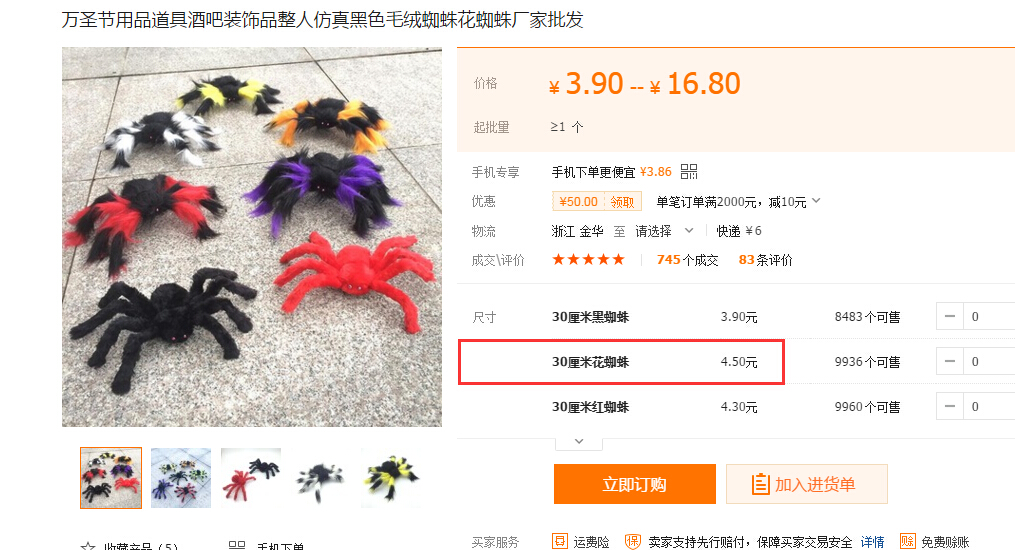Decrease quantity for 30厘米黑蜘蛛
Screen dimensions: 1015x550
950,316
